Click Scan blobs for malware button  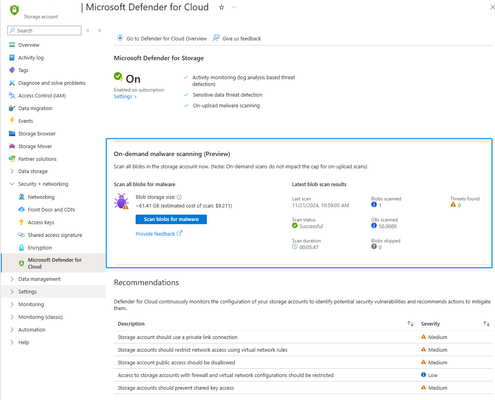click(x=171, y=219)
